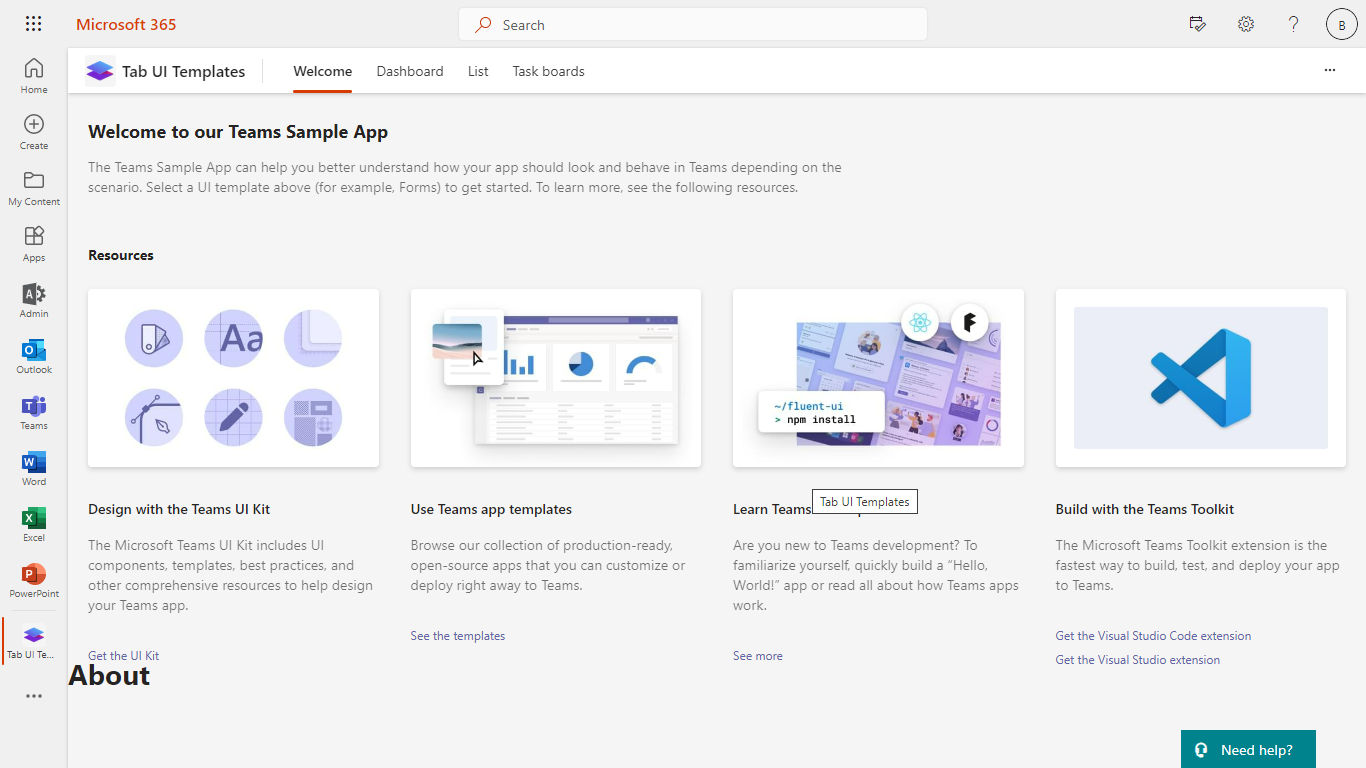The width and height of the screenshot is (1366, 768).
Task: Show more apps via sidebar ellipsis
Action: pyautogui.click(x=34, y=696)
